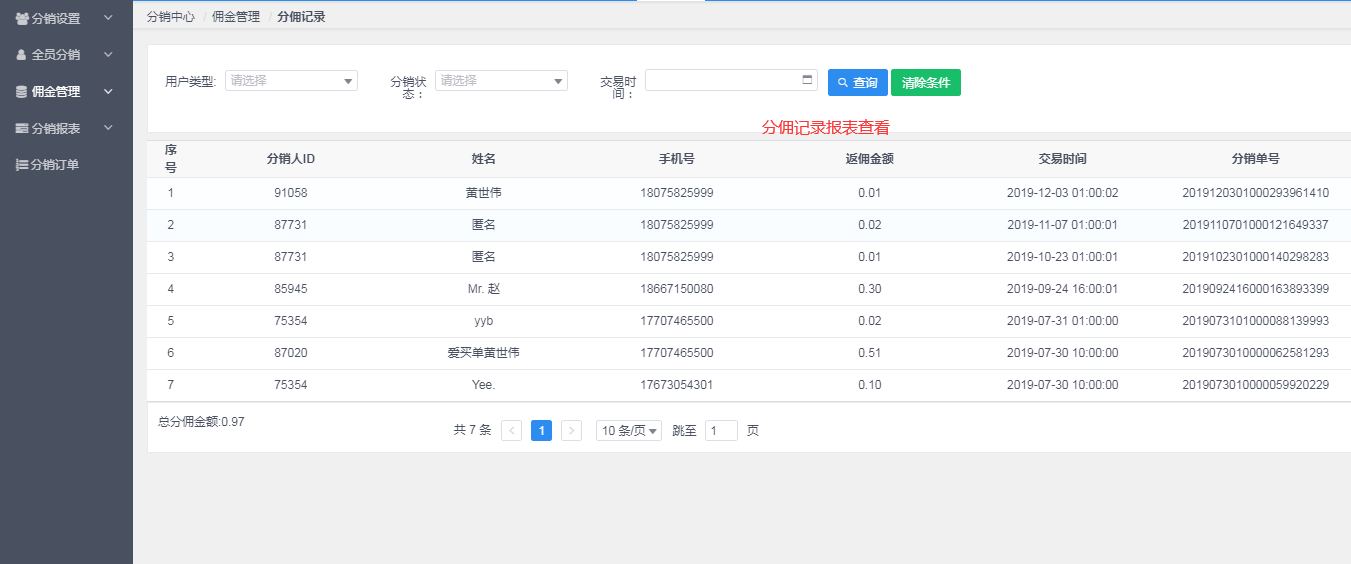The height and width of the screenshot is (564, 1351).
Task: Click the 返佣金额 value 0.30
Action: point(869,289)
